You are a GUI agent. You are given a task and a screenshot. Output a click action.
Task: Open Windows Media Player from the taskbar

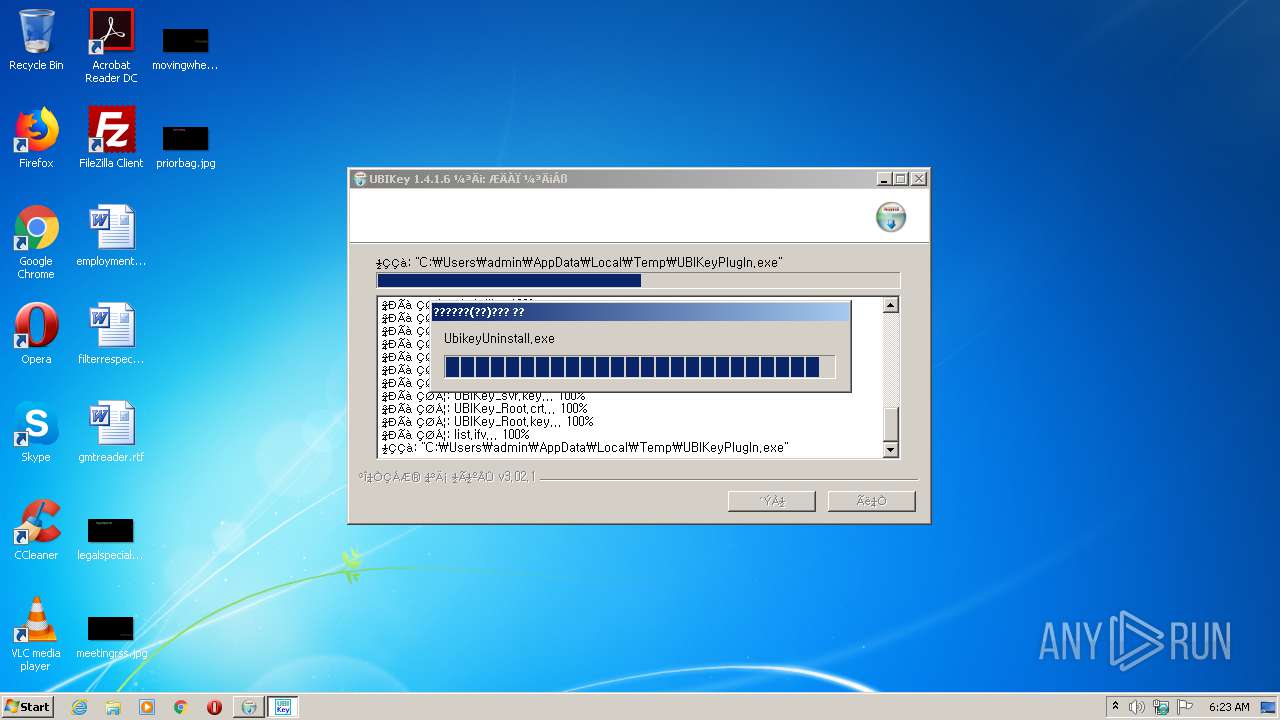pyautogui.click(x=147, y=707)
